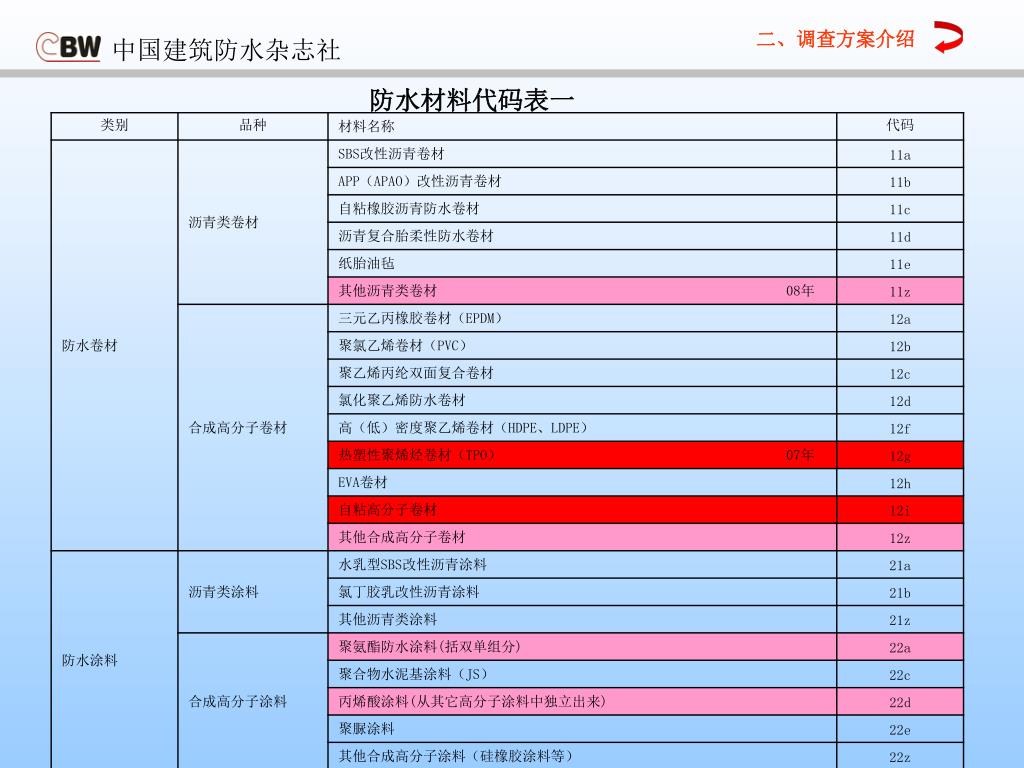Select 'APP（APAO）改性沥青卷材' row

pyautogui.click(x=582, y=182)
